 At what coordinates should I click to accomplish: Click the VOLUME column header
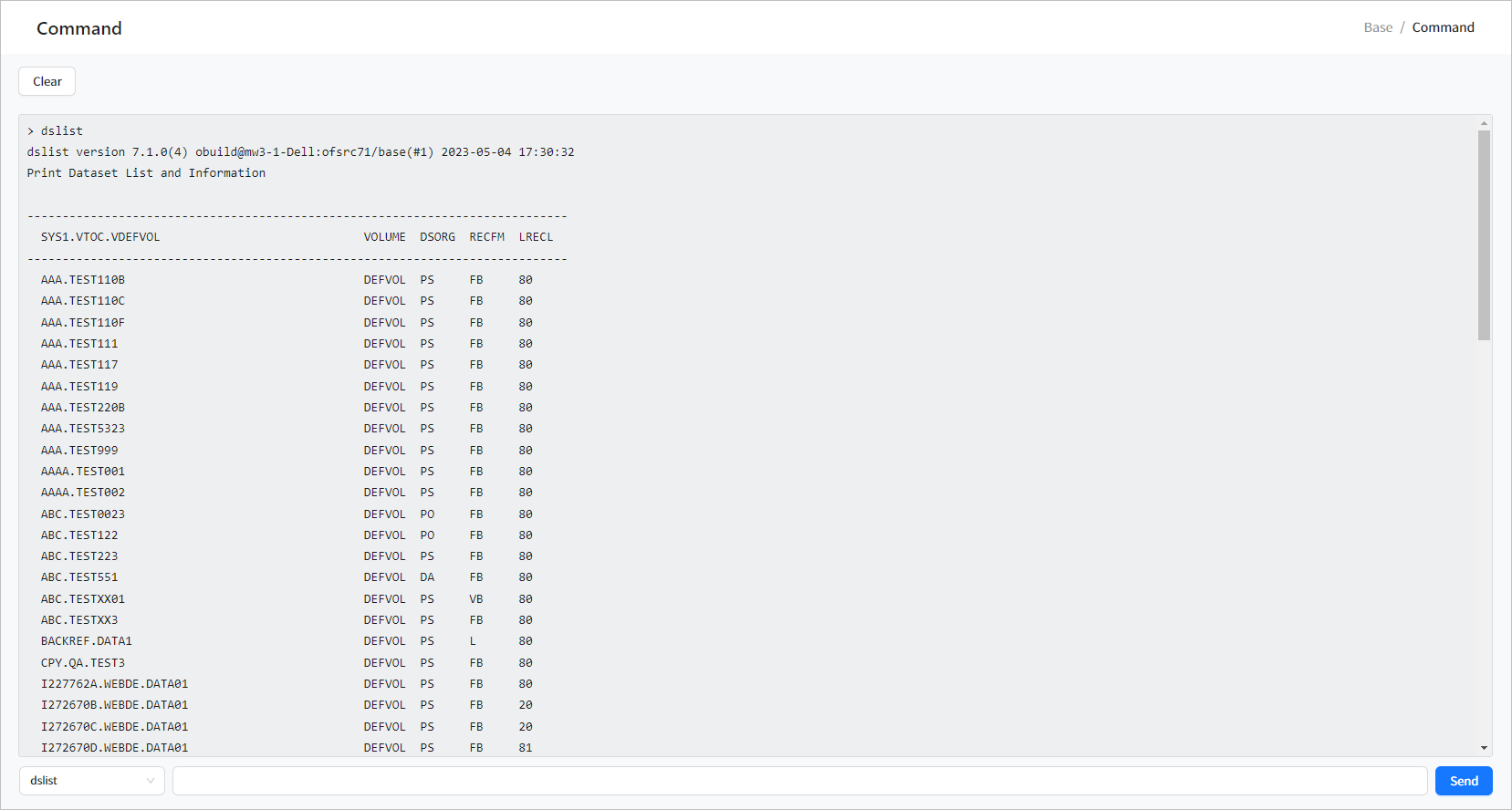[384, 237]
